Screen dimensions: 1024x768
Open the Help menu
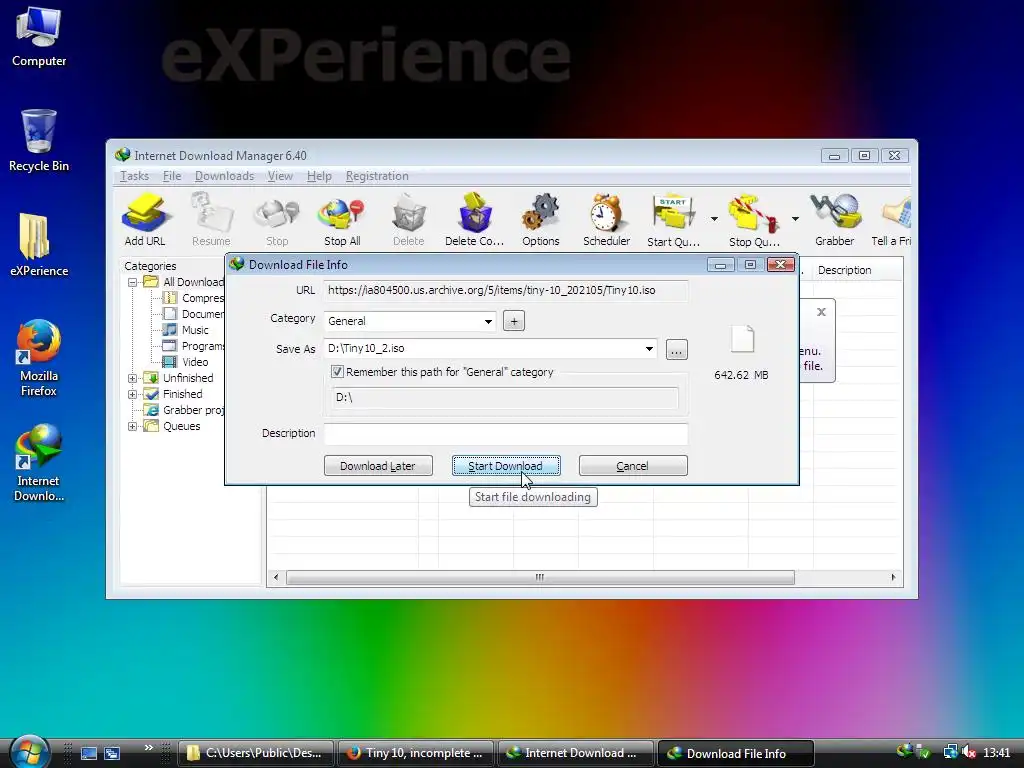click(x=319, y=176)
